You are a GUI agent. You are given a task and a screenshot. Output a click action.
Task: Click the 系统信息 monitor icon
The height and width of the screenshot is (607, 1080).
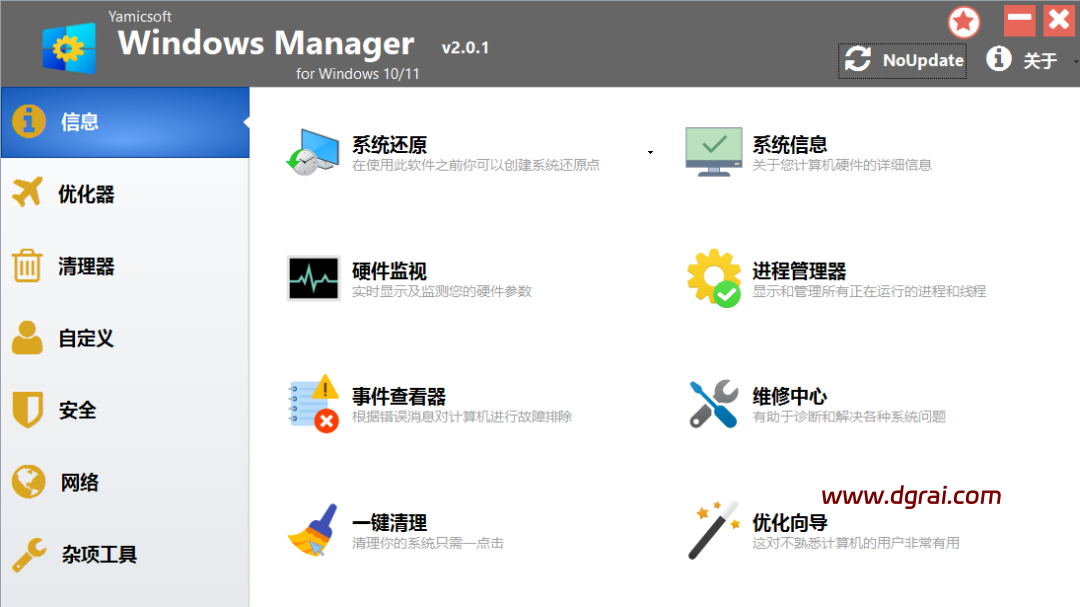[714, 152]
